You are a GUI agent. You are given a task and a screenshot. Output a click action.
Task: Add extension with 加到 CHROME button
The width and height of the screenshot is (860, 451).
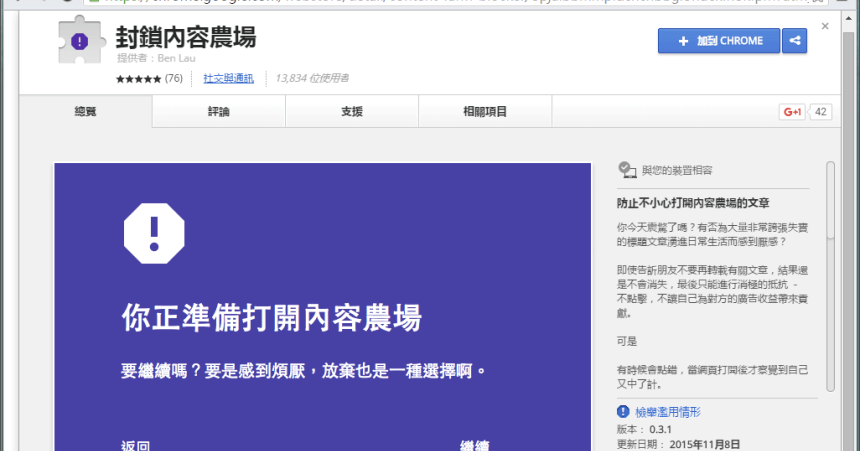click(x=719, y=41)
